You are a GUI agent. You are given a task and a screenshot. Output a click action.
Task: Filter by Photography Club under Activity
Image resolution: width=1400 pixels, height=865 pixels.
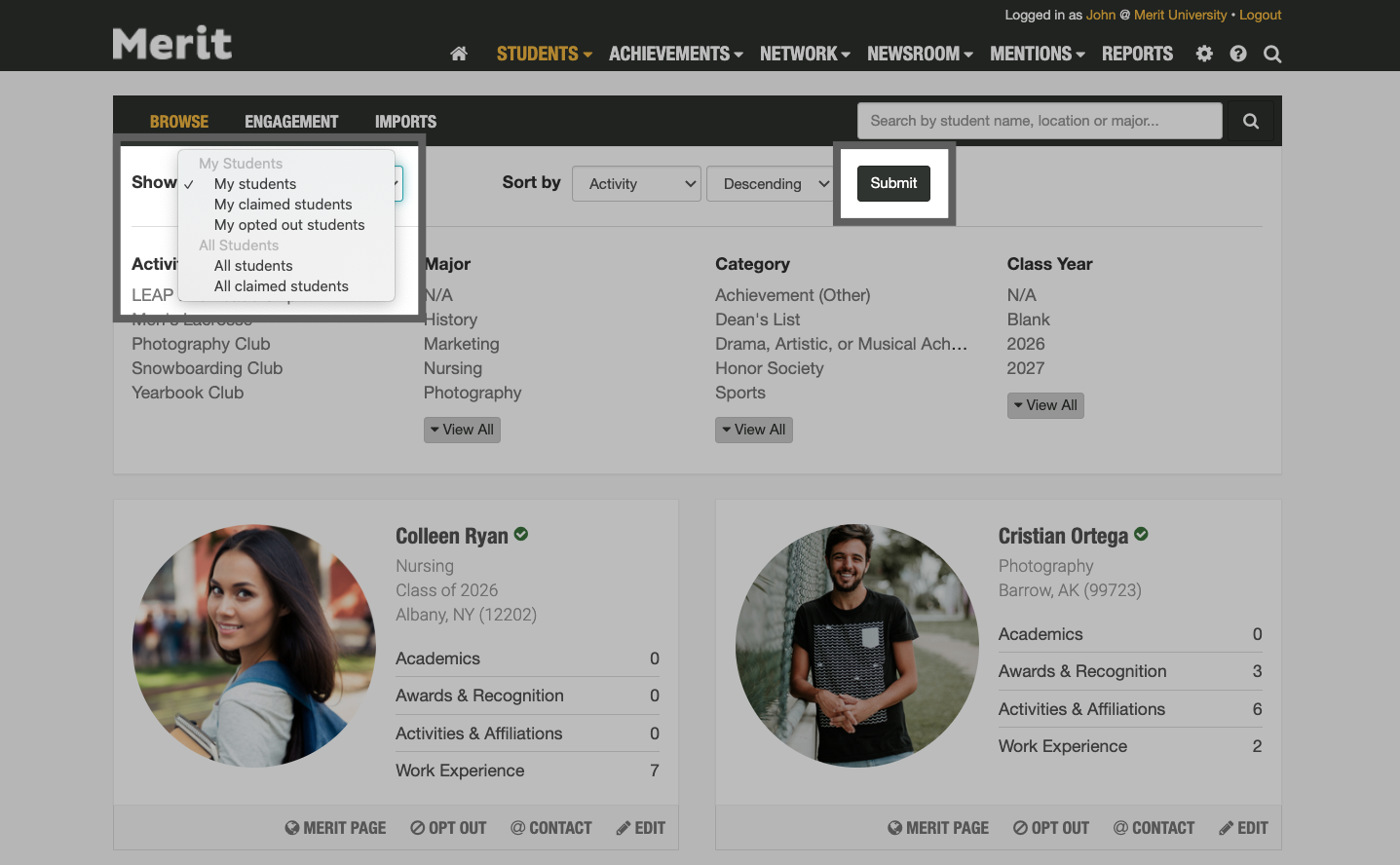[x=201, y=343]
